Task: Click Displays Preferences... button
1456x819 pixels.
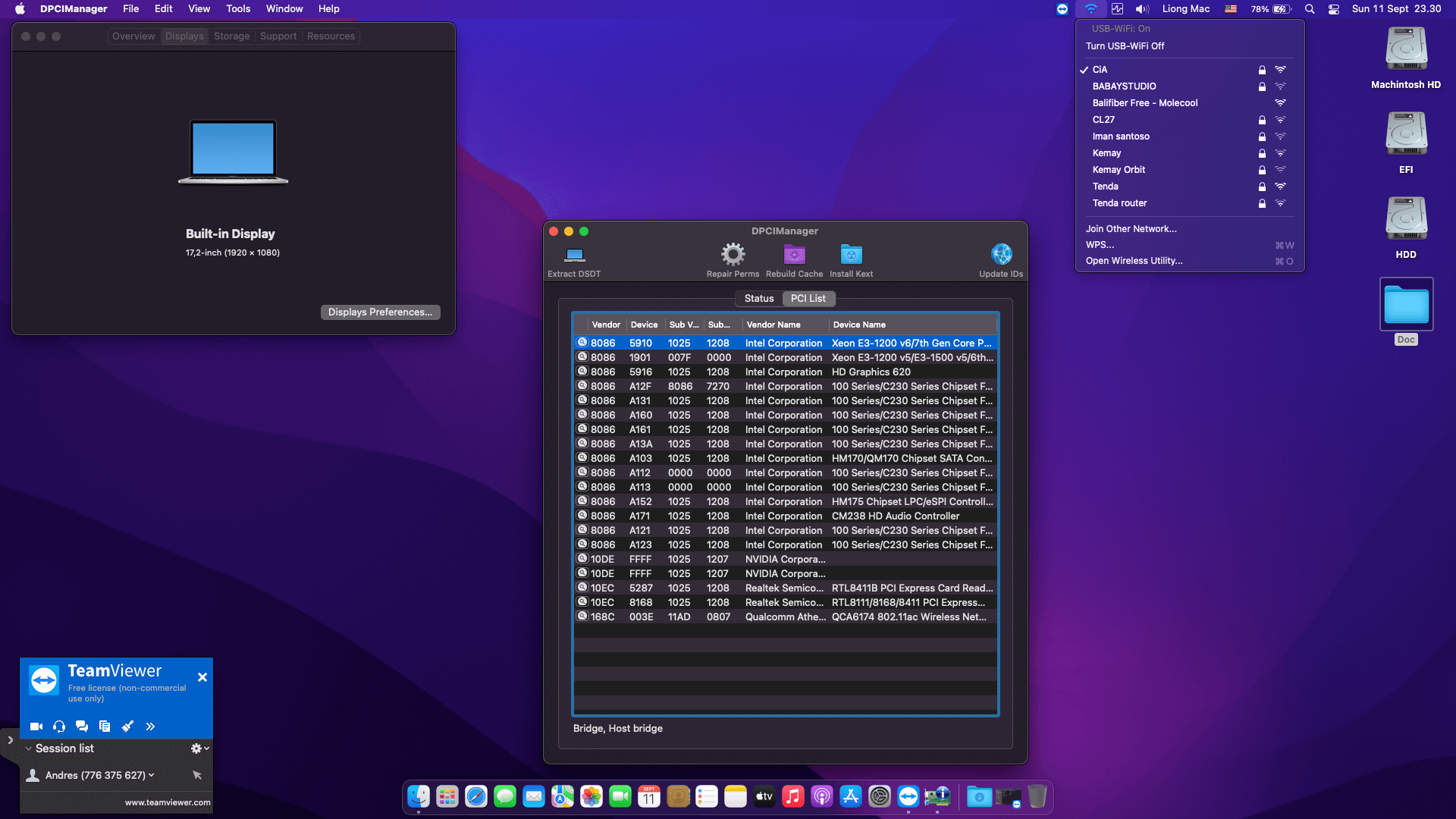Action: [x=380, y=312]
